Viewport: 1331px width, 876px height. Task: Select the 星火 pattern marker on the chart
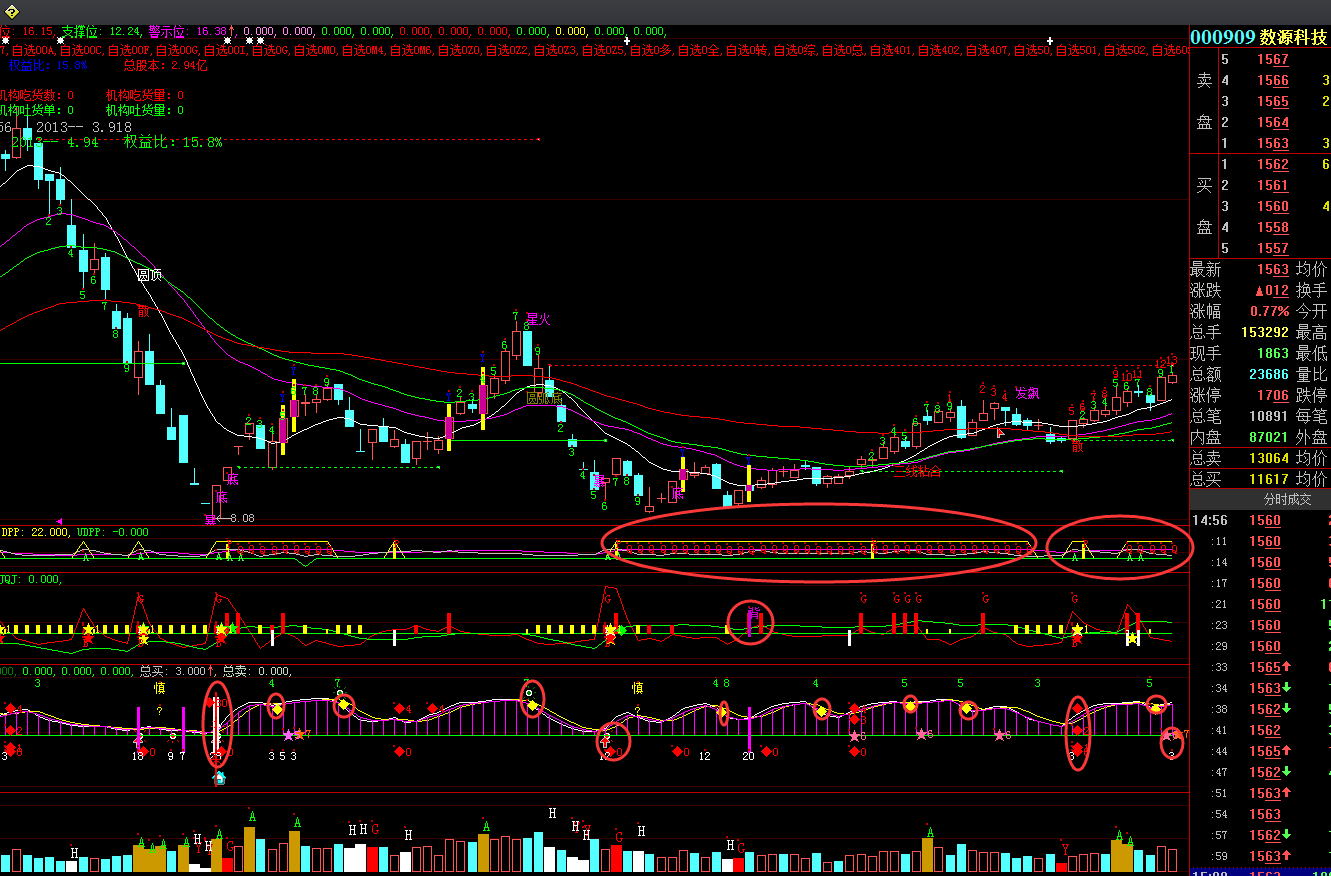(x=539, y=320)
